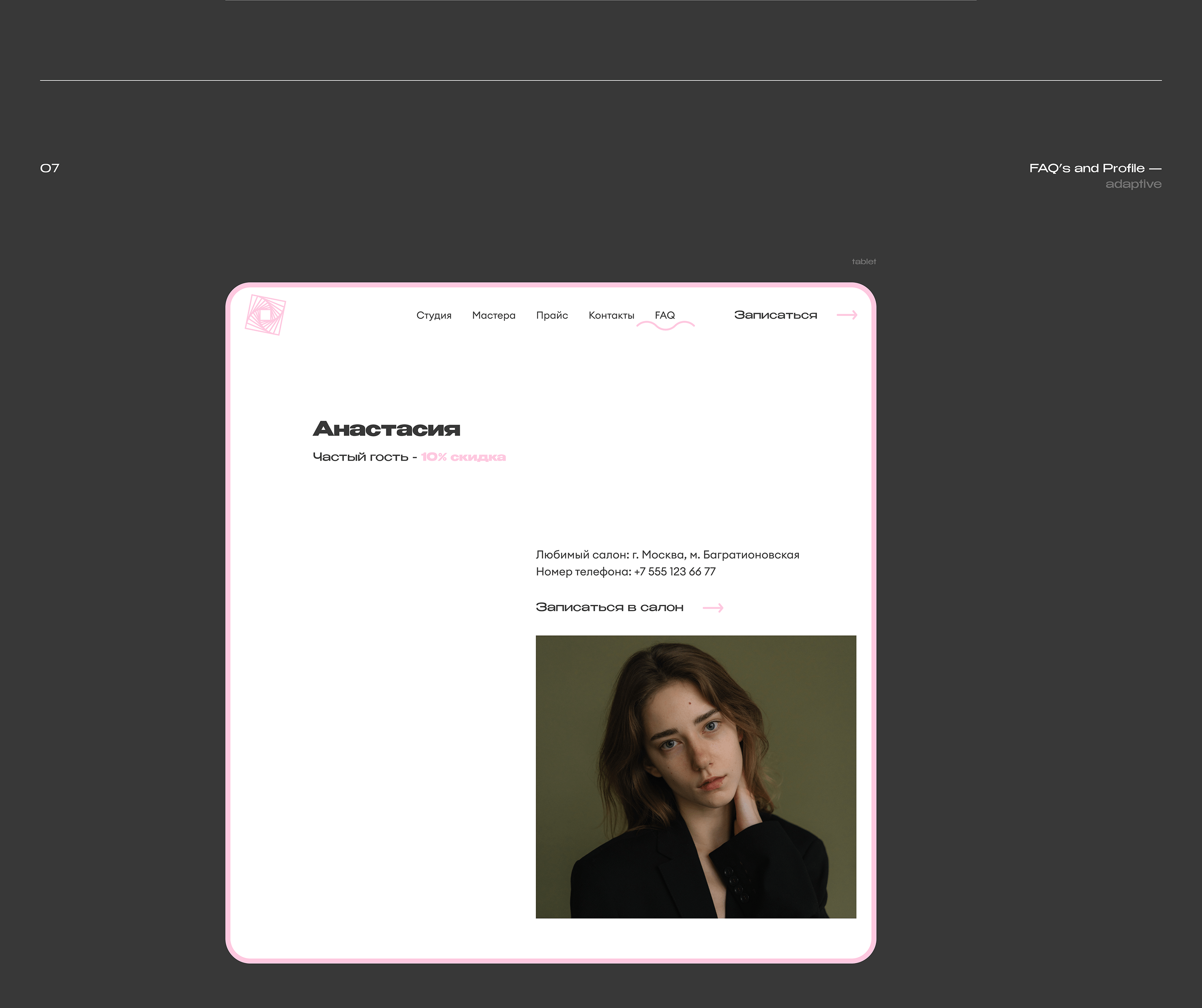Click the pink arrow beside Записаться
Viewport: 1202px width, 1008px height.
(847, 315)
